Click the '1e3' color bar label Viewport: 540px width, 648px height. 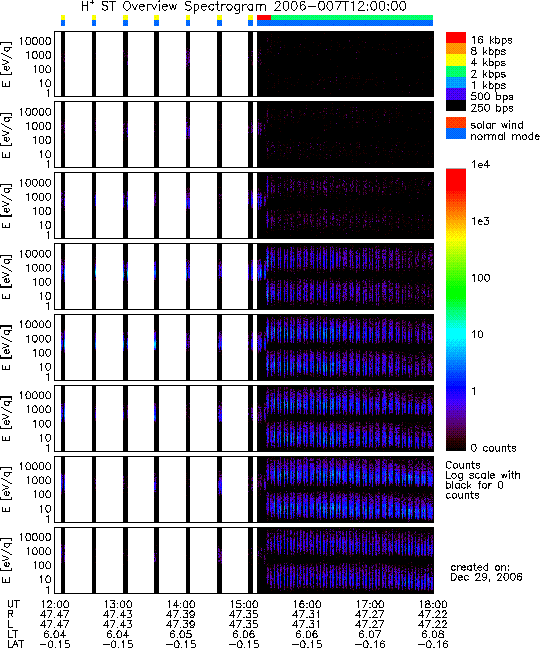point(481,221)
